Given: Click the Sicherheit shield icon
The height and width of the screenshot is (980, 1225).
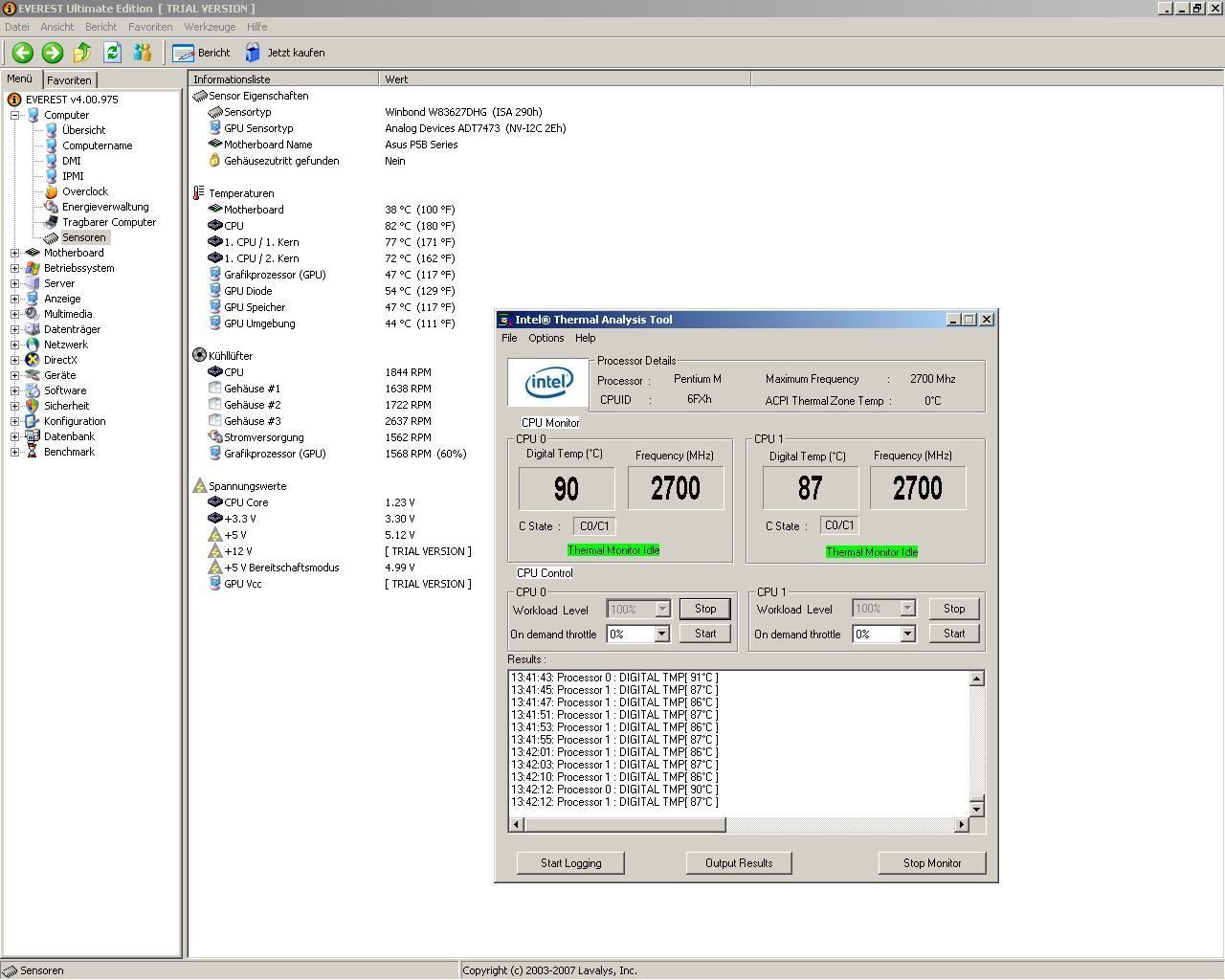Looking at the screenshot, I should tap(33, 406).
